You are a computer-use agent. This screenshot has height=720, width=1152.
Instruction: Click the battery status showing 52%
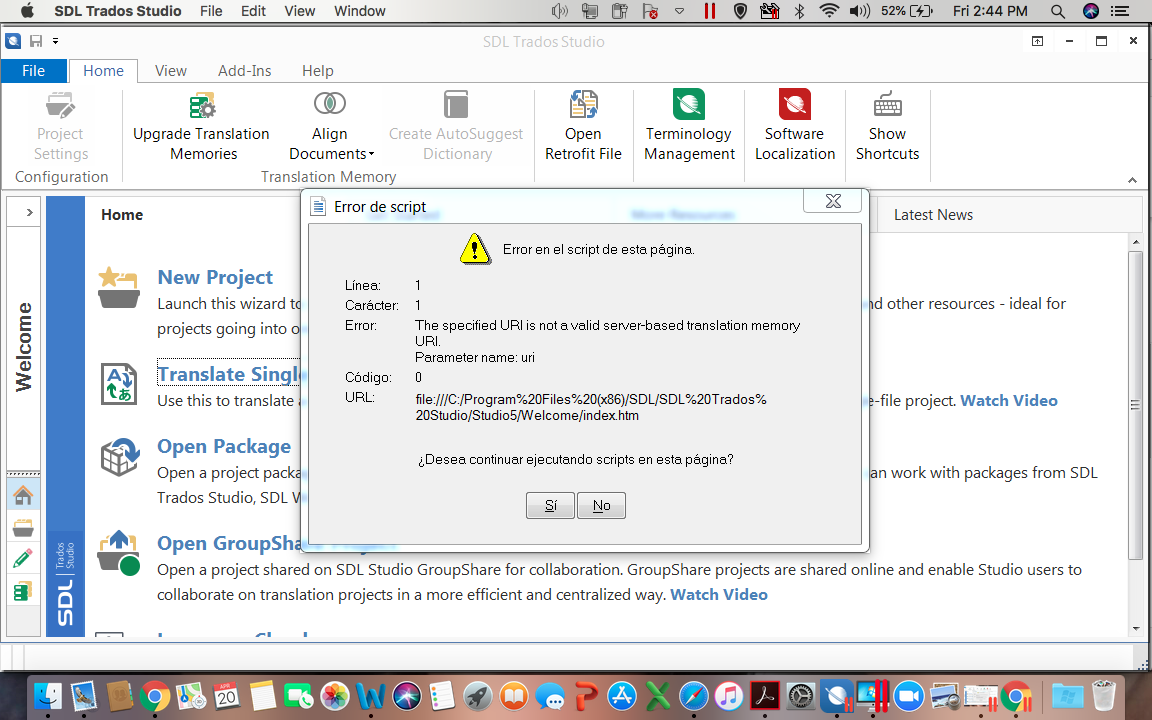[x=907, y=11]
